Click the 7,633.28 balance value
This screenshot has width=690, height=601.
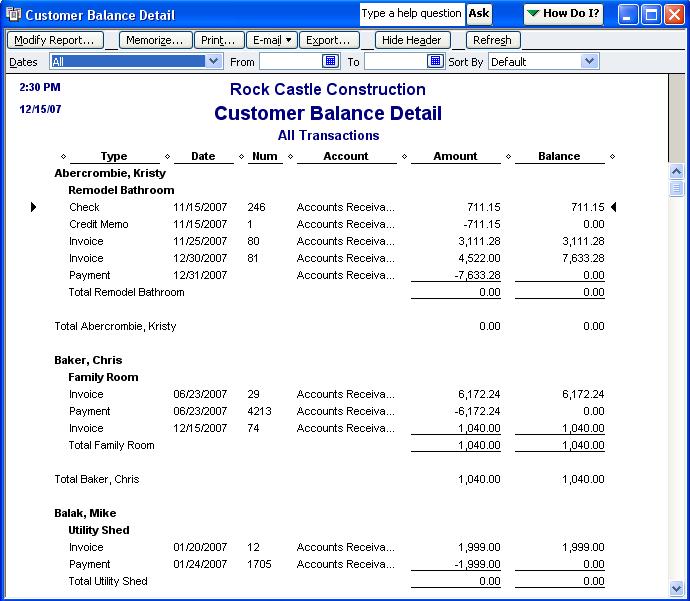[x=583, y=258]
